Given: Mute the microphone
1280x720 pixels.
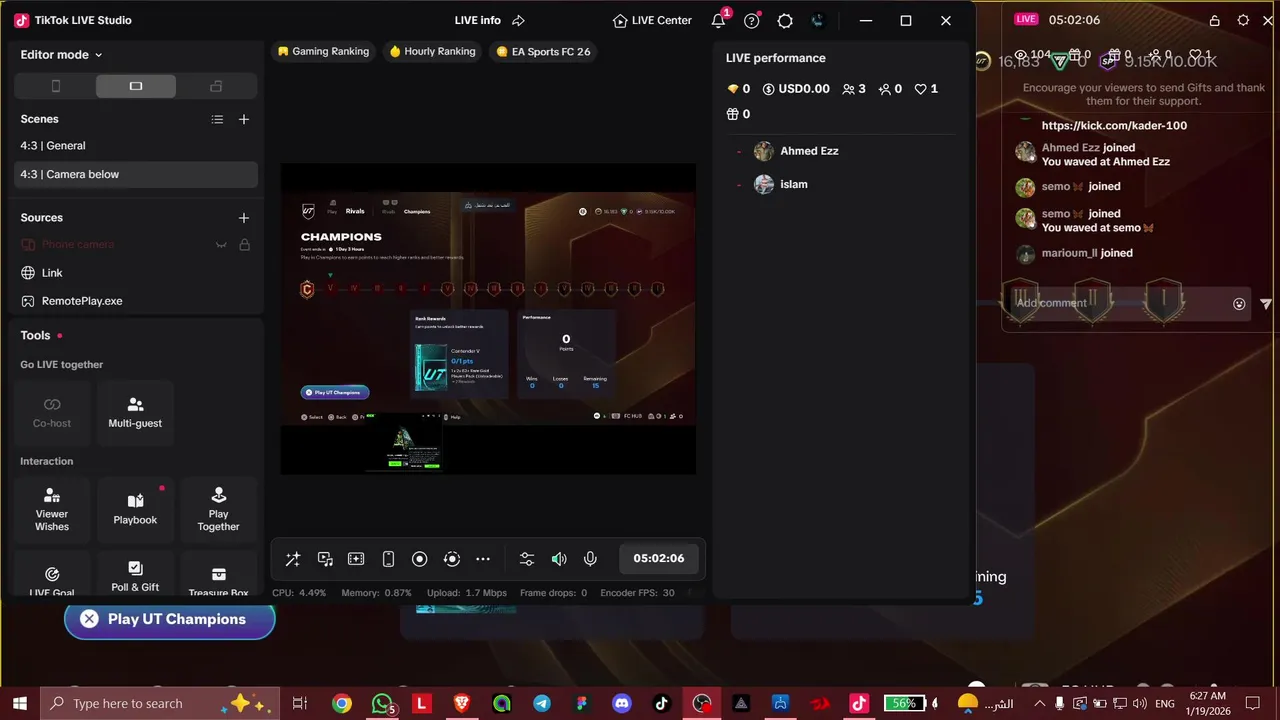Looking at the screenshot, I should coord(590,559).
